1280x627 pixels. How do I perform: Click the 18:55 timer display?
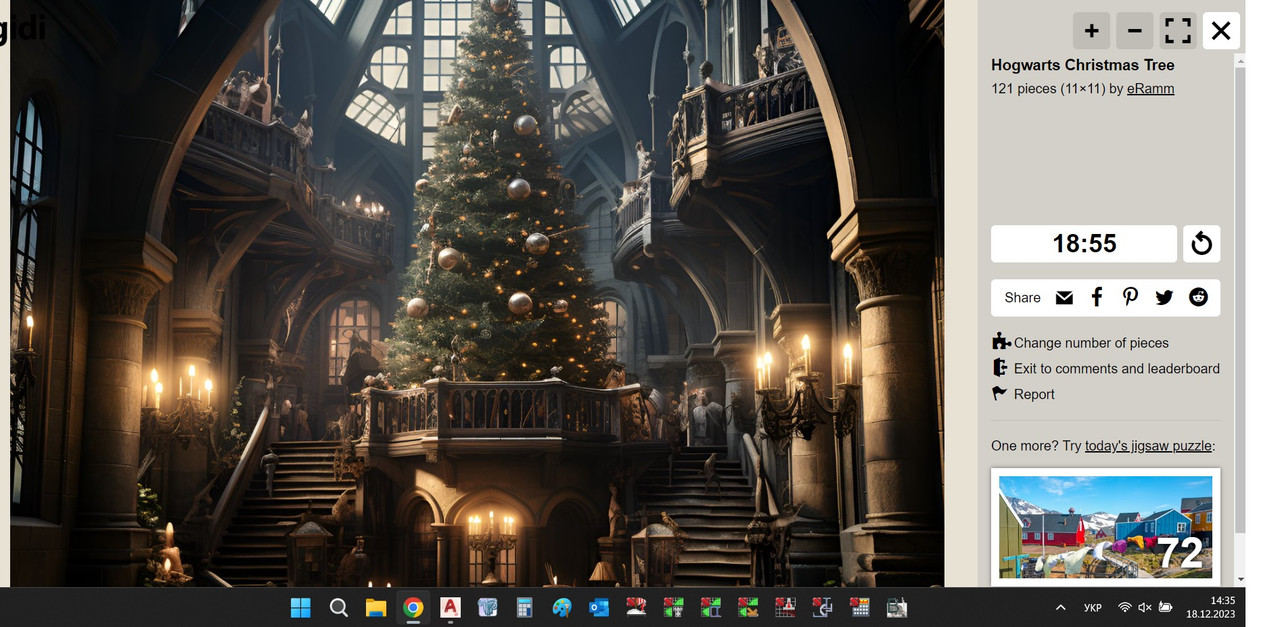coord(1084,244)
